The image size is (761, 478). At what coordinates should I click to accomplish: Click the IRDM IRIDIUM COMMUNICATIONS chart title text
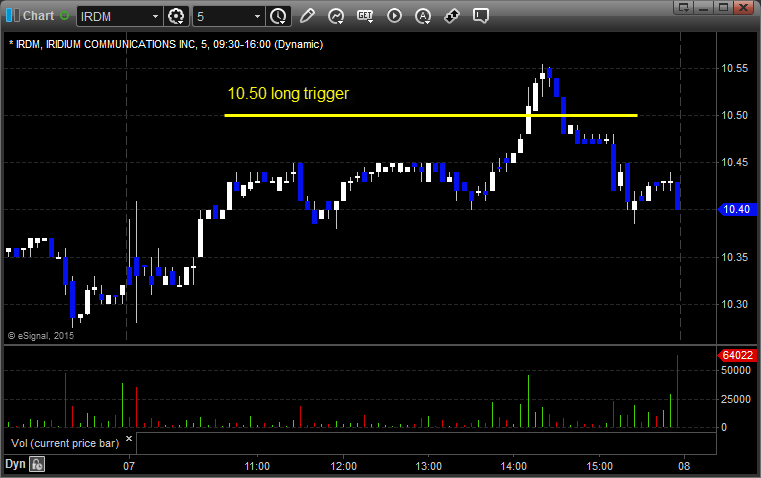166,44
